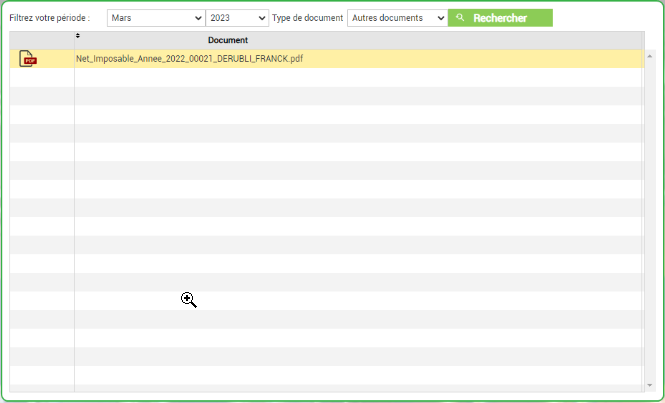665x403 pixels.
Task: Click the scrollbar up arrow
Action: (x=649, y=56)
